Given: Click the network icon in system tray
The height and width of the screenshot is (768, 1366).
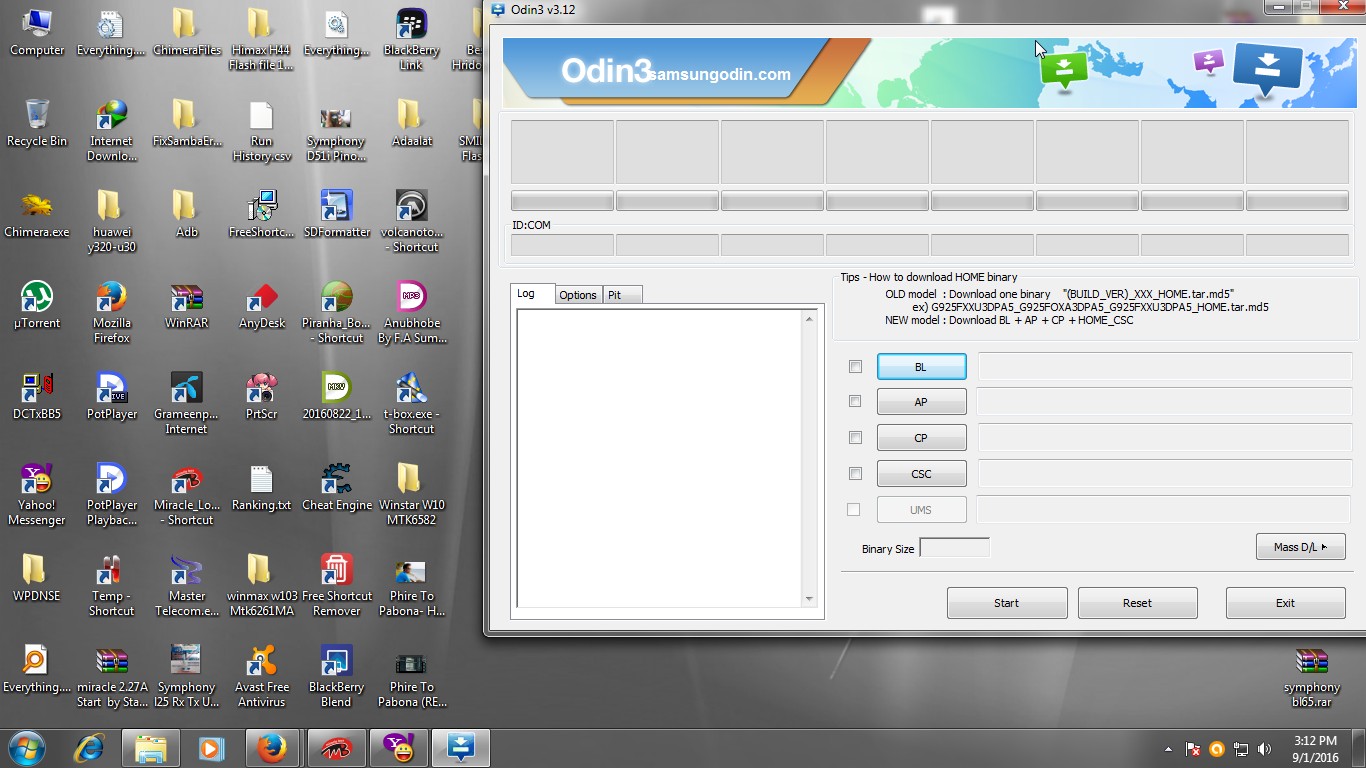Looking at the screenshot, I should 1240,749.
